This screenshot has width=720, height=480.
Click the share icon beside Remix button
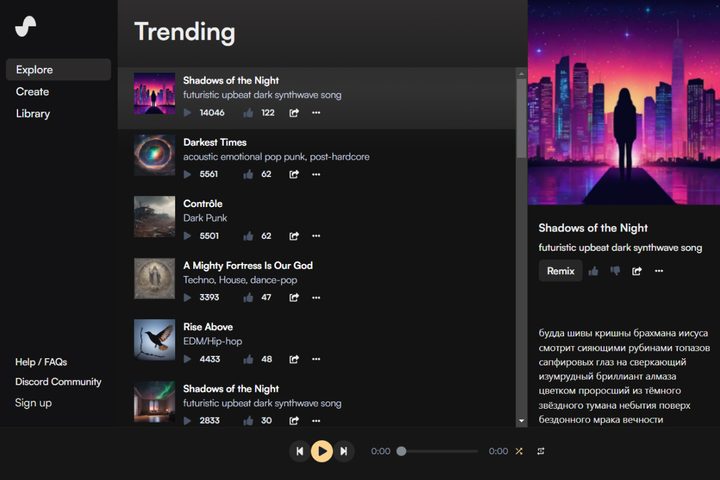(x=637, y=271)
